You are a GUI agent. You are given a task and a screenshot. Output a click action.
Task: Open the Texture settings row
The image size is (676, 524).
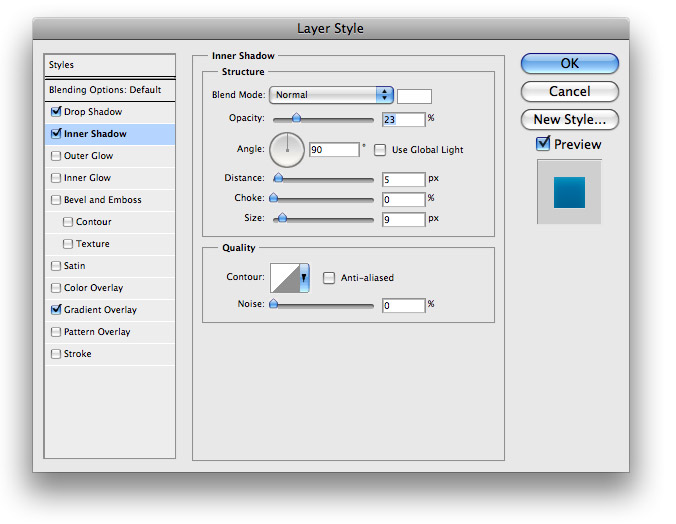pos(110,244)
